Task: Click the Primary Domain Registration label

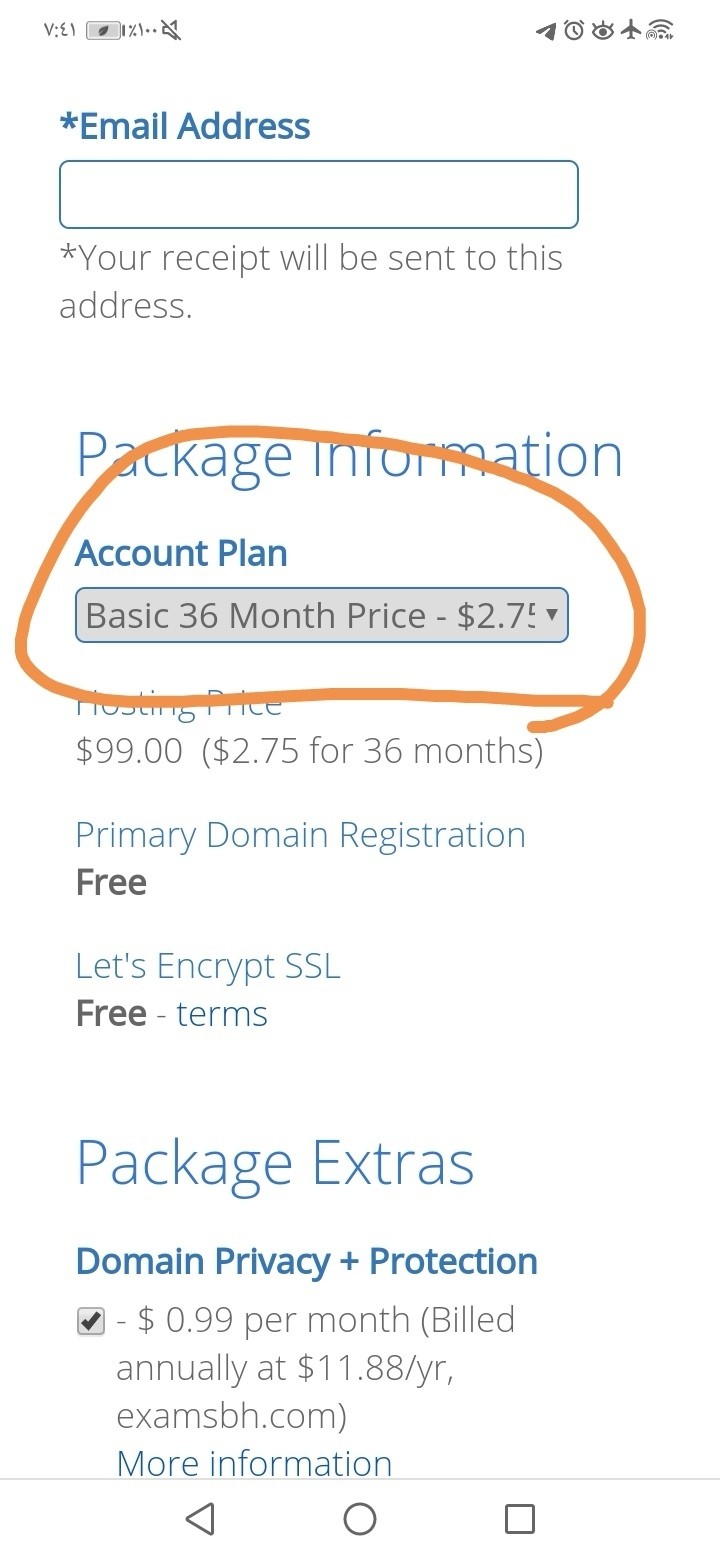Action: [300, 835]
